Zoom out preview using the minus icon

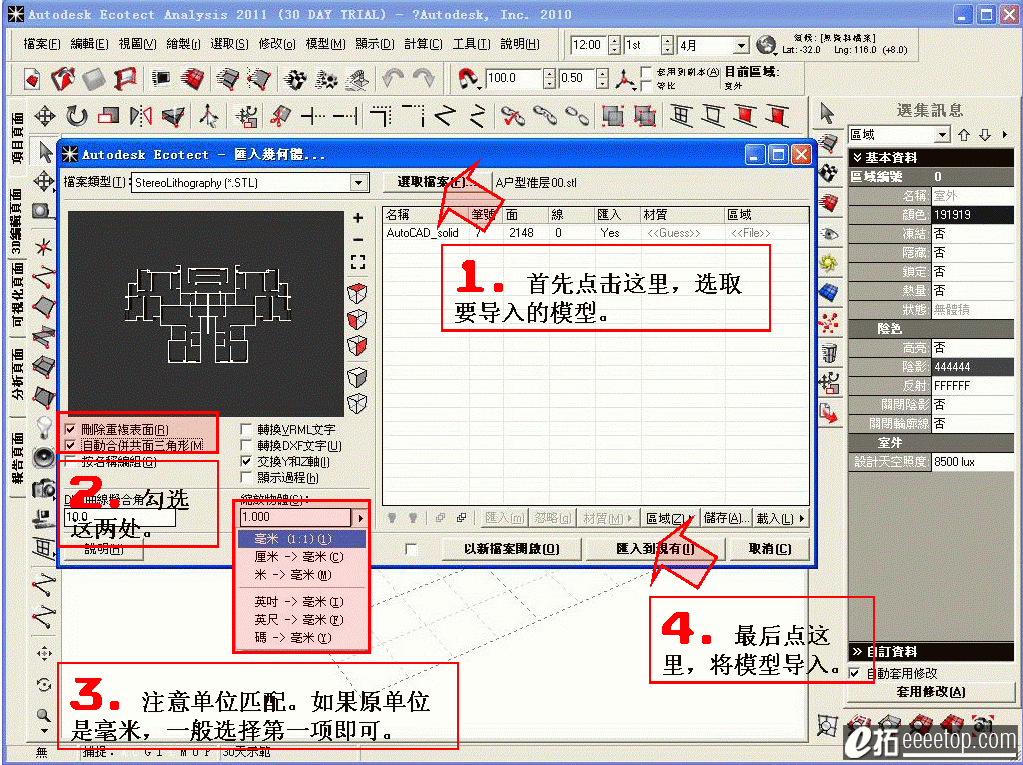pyautogui.click(x=358, y=240)
